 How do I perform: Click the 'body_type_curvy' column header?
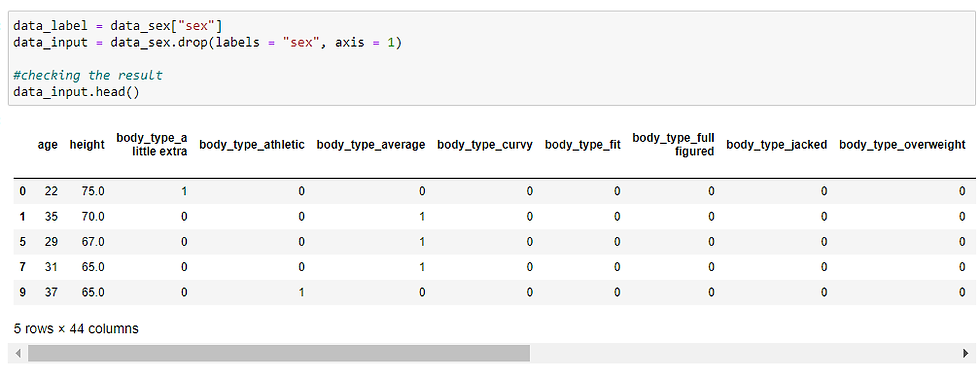485,145
